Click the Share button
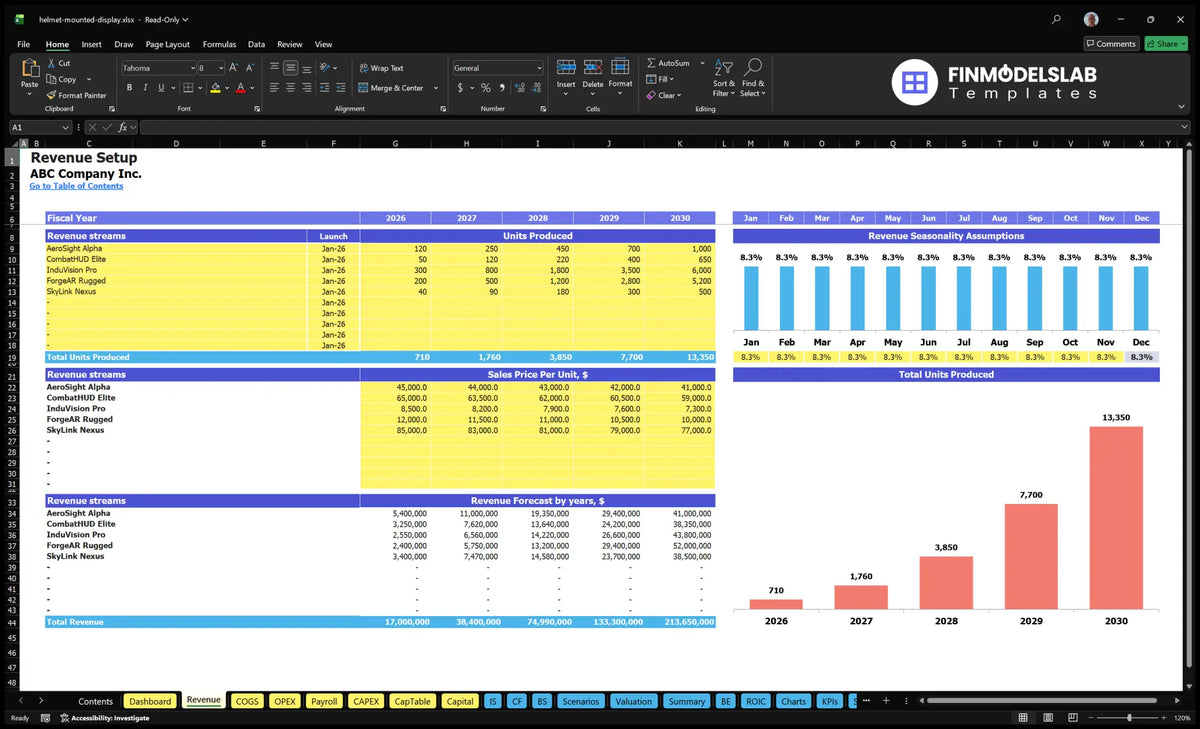The width and height of the screenshot is (1200, 729). coord(1166,44)
